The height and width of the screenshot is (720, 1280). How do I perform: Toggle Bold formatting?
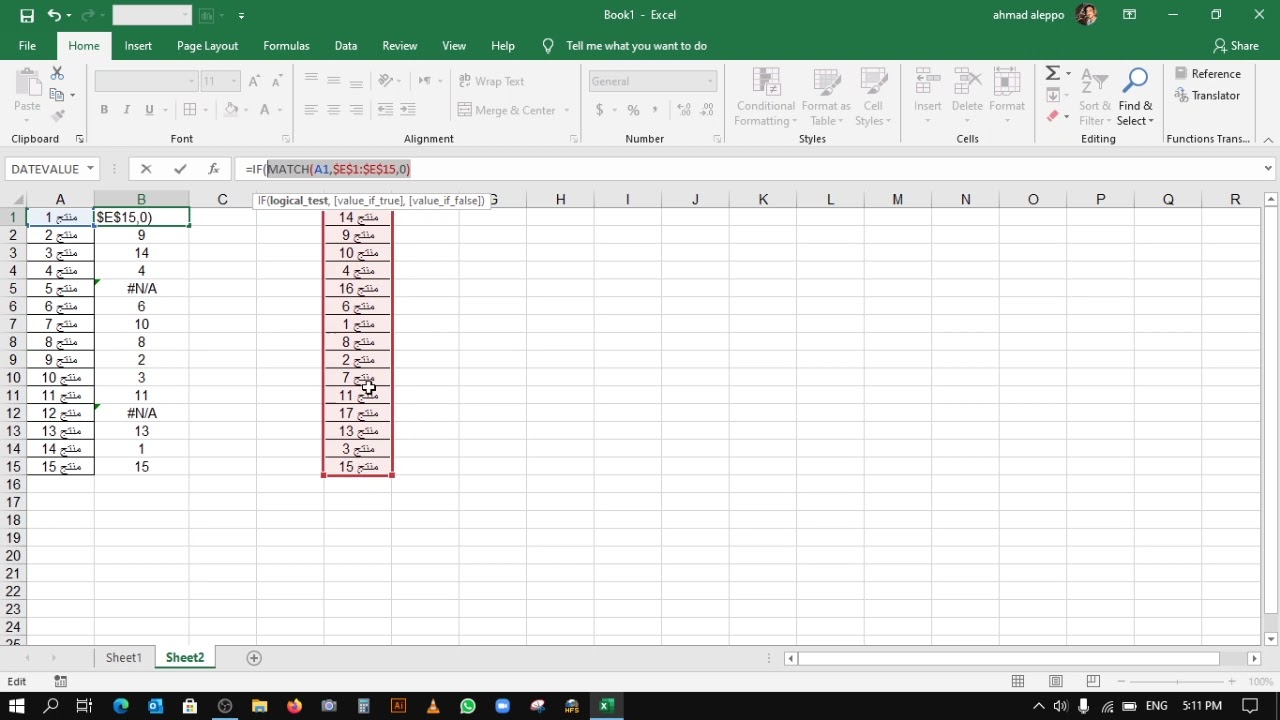104,110
